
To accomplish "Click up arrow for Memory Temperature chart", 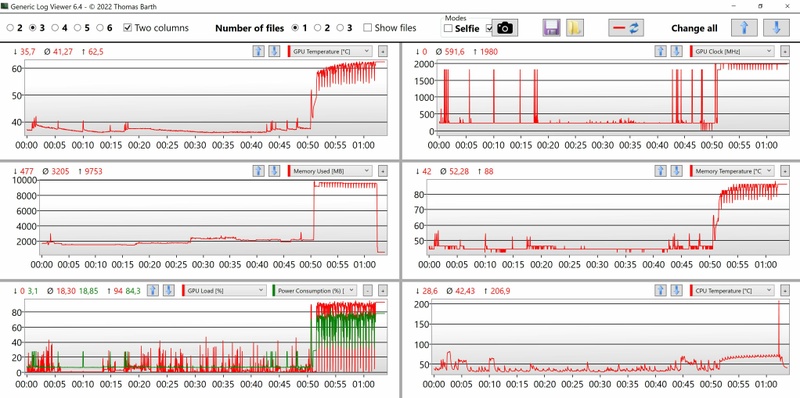I will click(660, 171).
